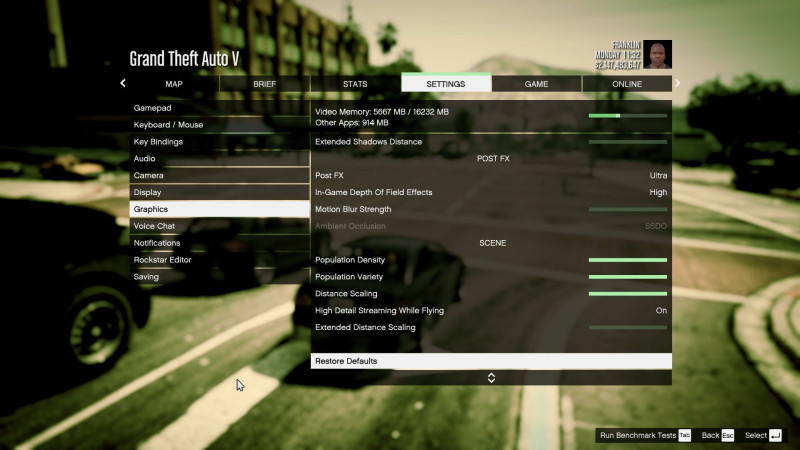Click the Video Memory text
Screen dimensions: 800x450
[x=382, y=112]
